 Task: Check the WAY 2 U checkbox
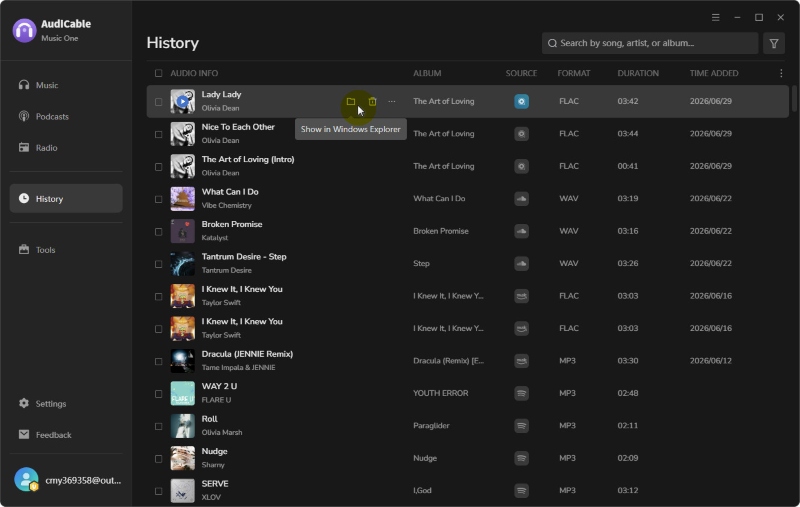[158, 394]
